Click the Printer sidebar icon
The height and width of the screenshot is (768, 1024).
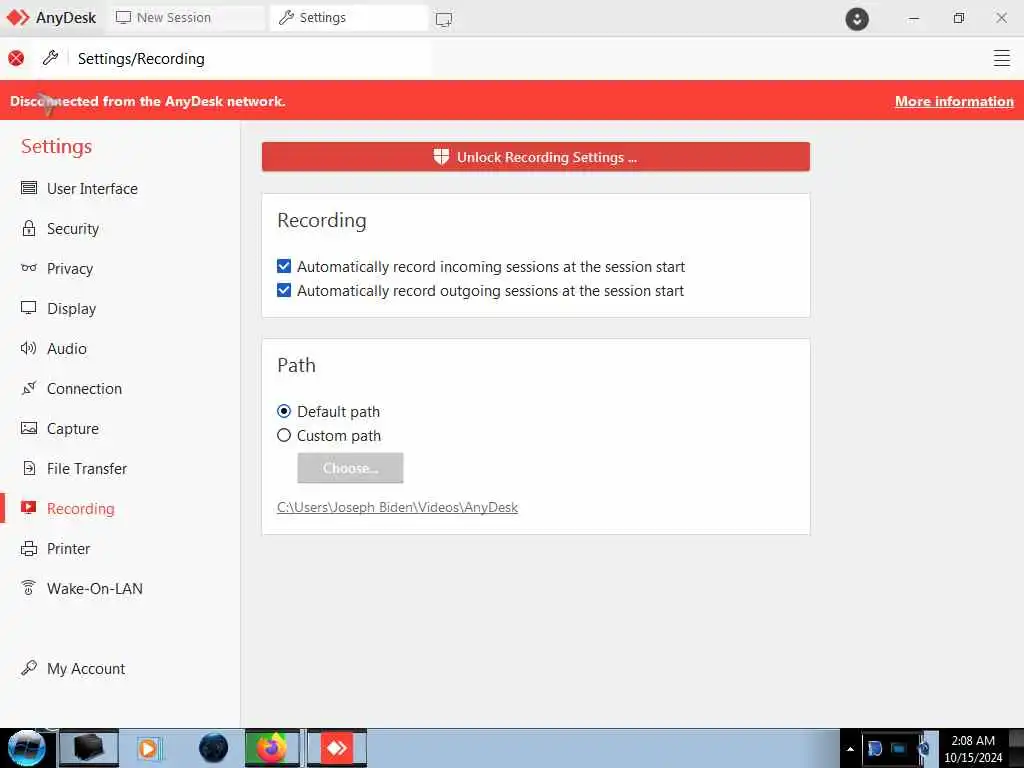pos(29,549)
